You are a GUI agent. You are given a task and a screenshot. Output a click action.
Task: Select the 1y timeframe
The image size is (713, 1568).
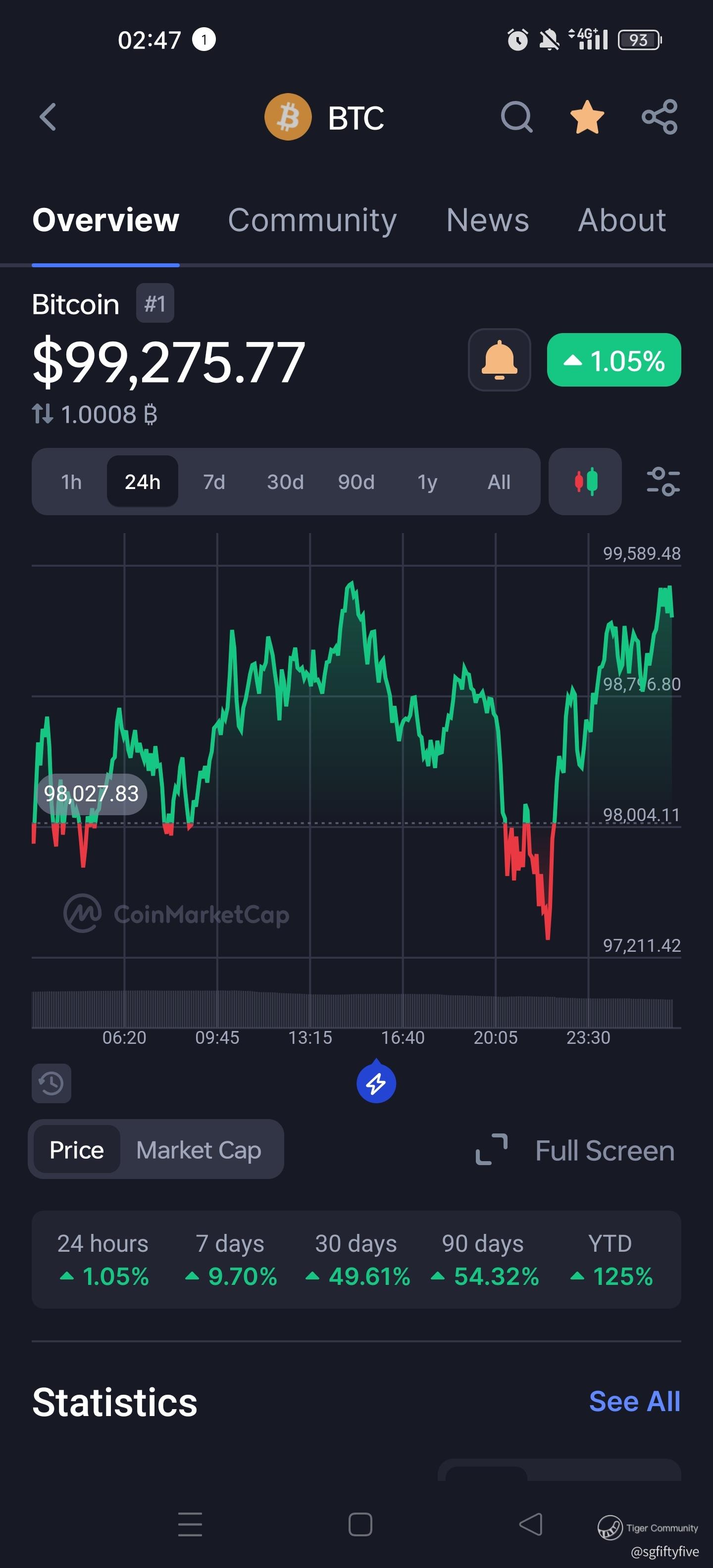point(427,482)
